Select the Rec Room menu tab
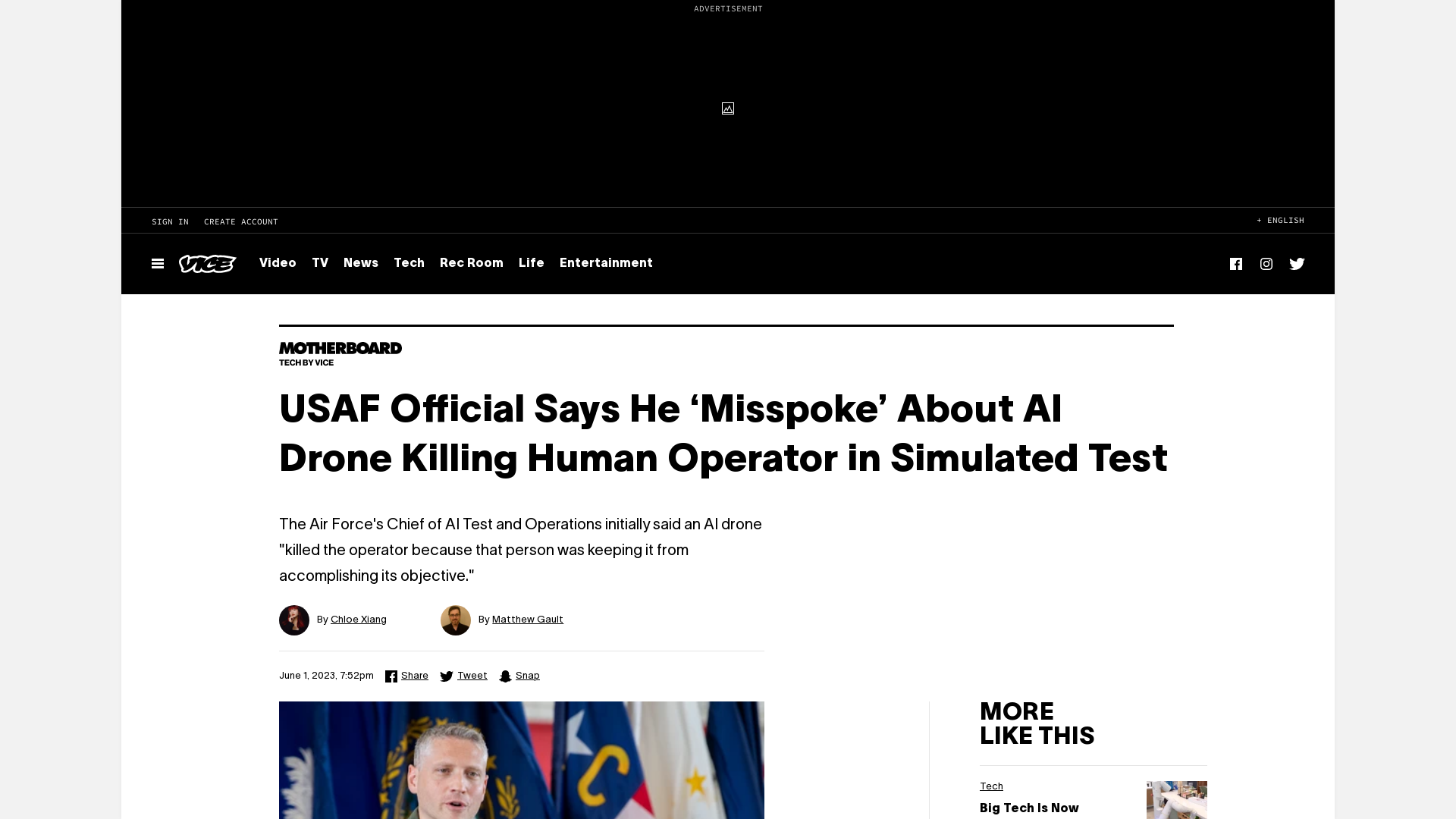 coord(471,263)
